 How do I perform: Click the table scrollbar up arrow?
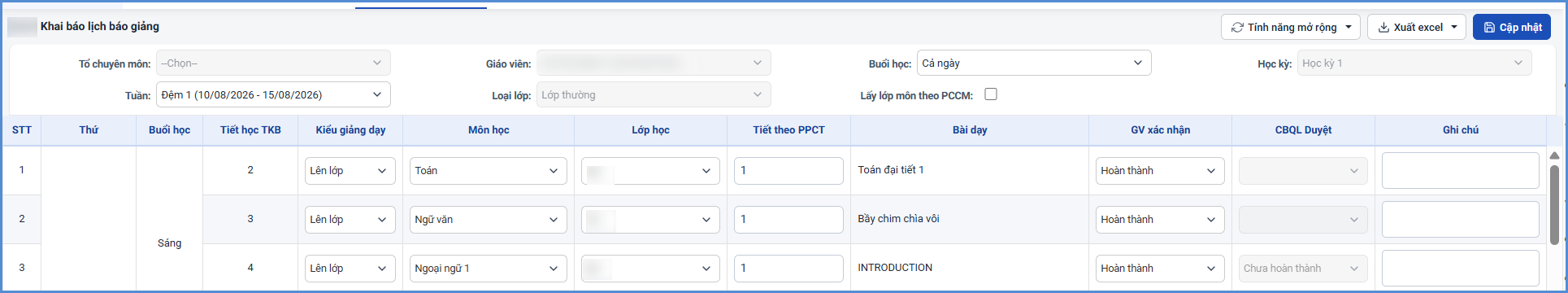1554,155
